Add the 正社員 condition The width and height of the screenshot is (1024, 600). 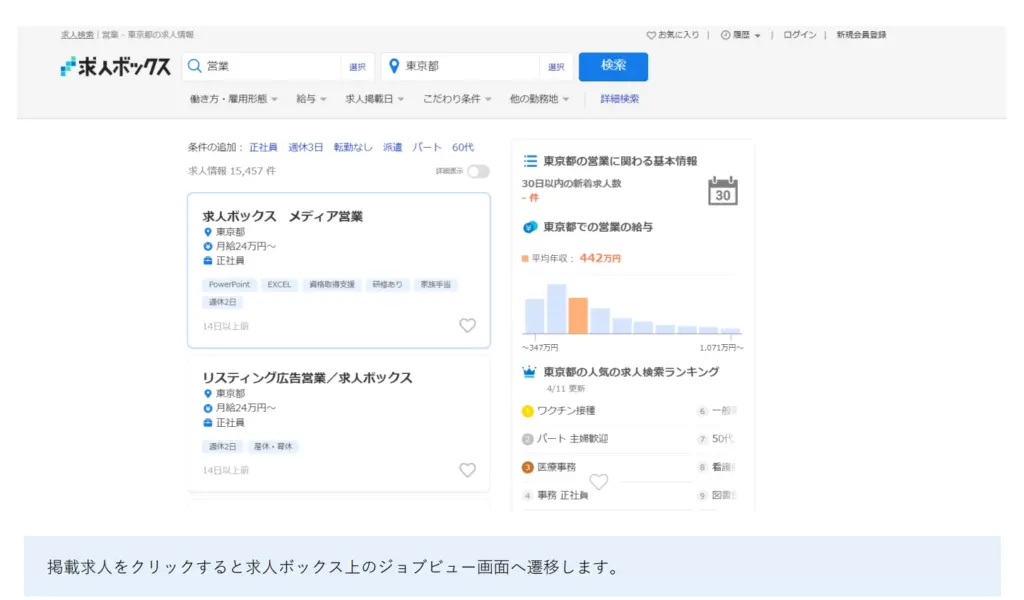click(x=263, y=148)
